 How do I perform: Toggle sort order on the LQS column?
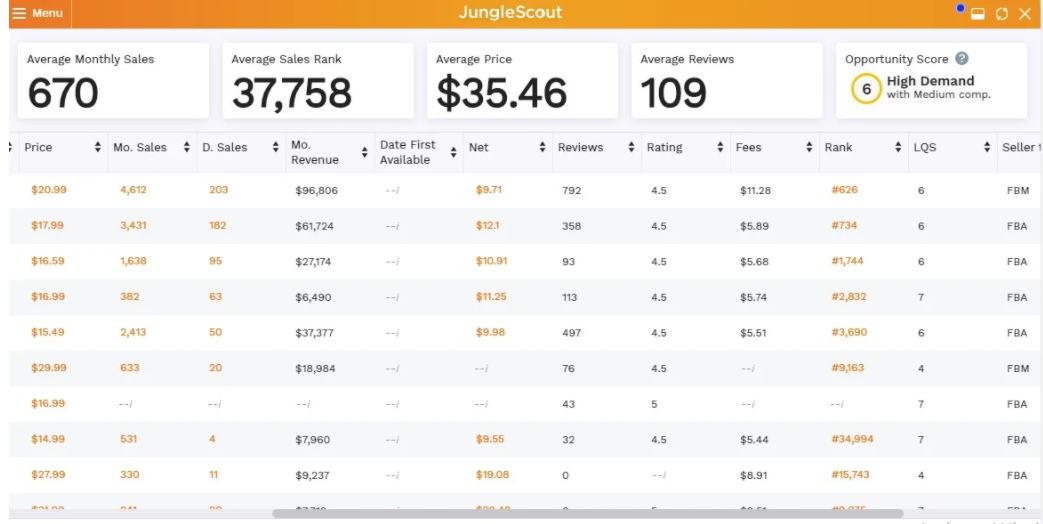pyautogui.click(x=987, y=148)
